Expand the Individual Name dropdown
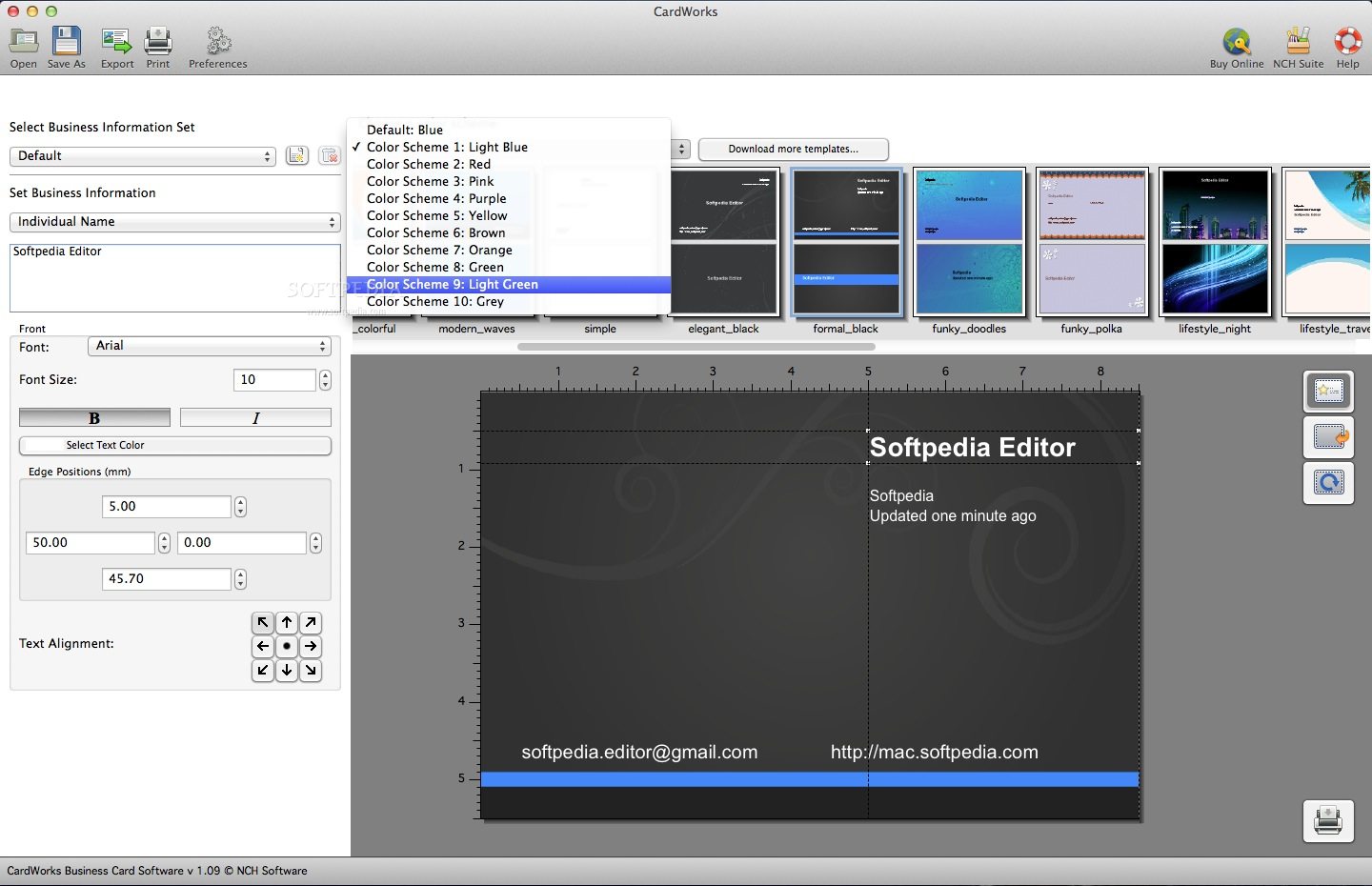 pos(174,222)
